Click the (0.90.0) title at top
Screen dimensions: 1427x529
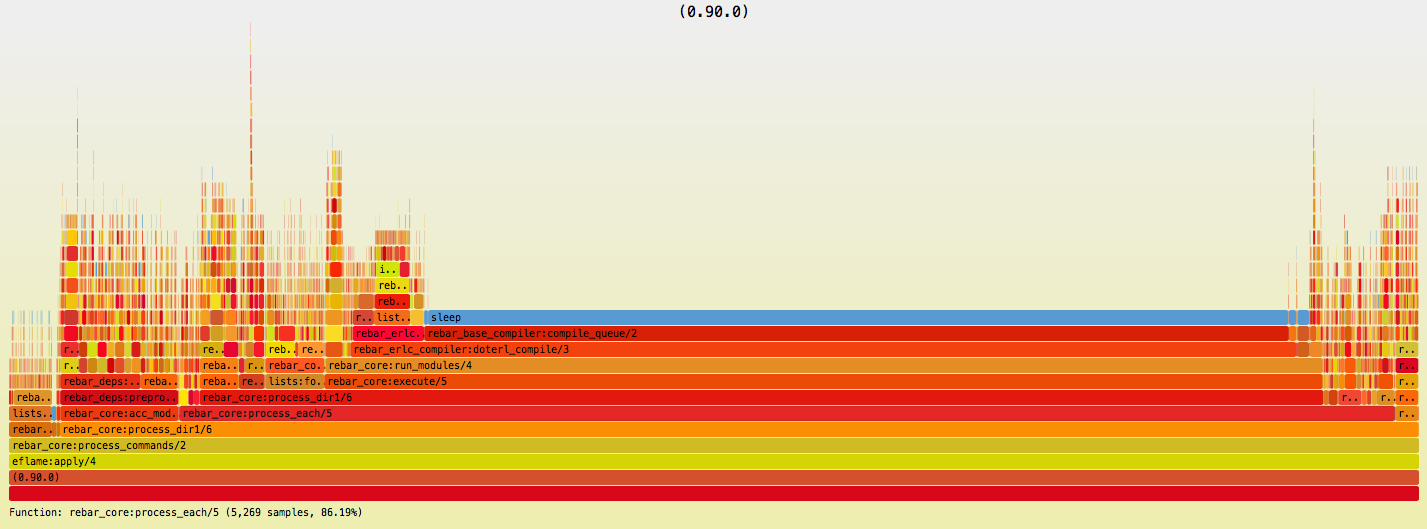click(713, 12)
